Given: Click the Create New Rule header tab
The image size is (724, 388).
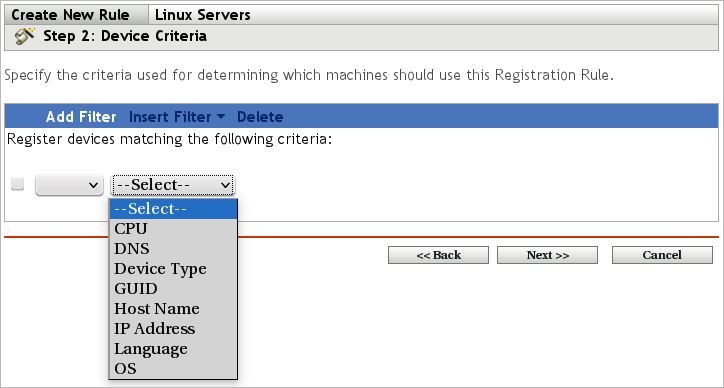Looking at the screenshot, I should pos(71,15).
